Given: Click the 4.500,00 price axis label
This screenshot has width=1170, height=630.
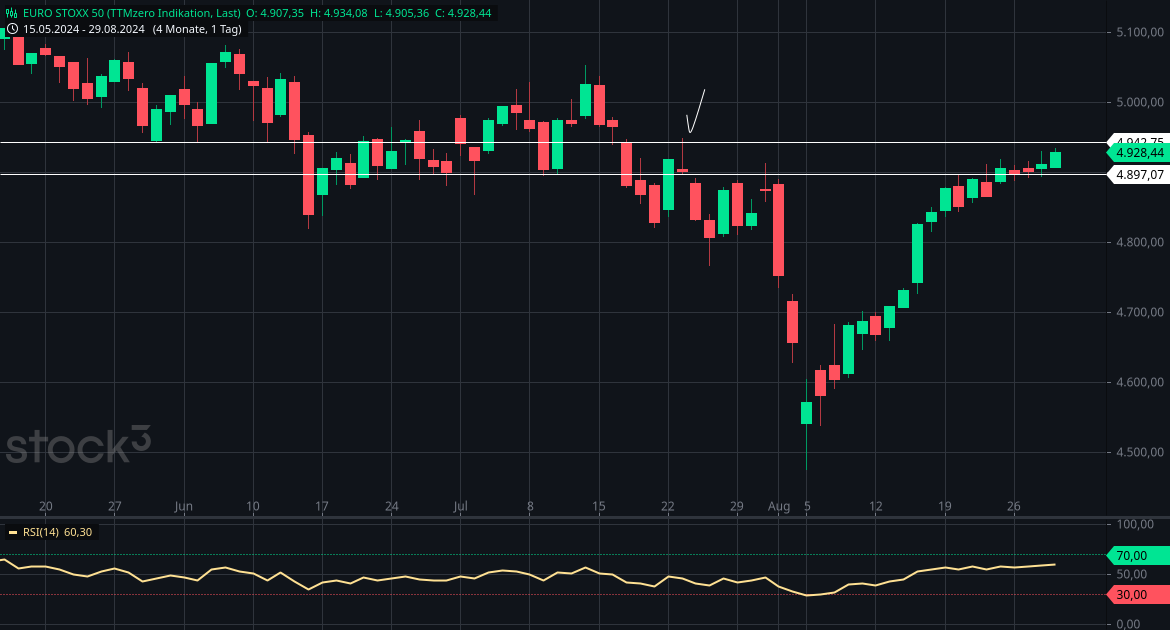Looking at the screenshot, I should pyautogui.click(x=1139, y=452).
